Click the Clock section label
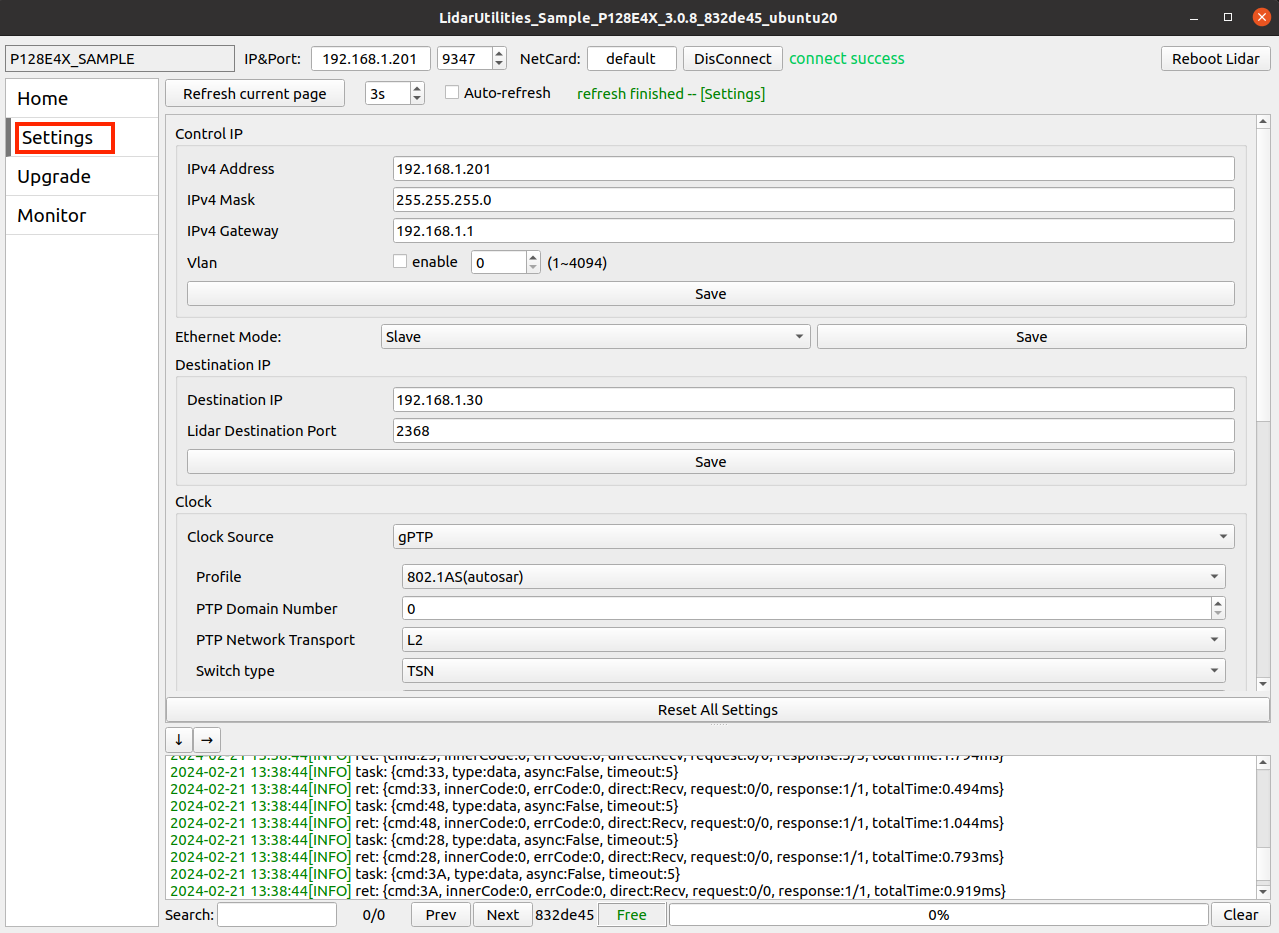1279x933 pixels. pos(194,502)
